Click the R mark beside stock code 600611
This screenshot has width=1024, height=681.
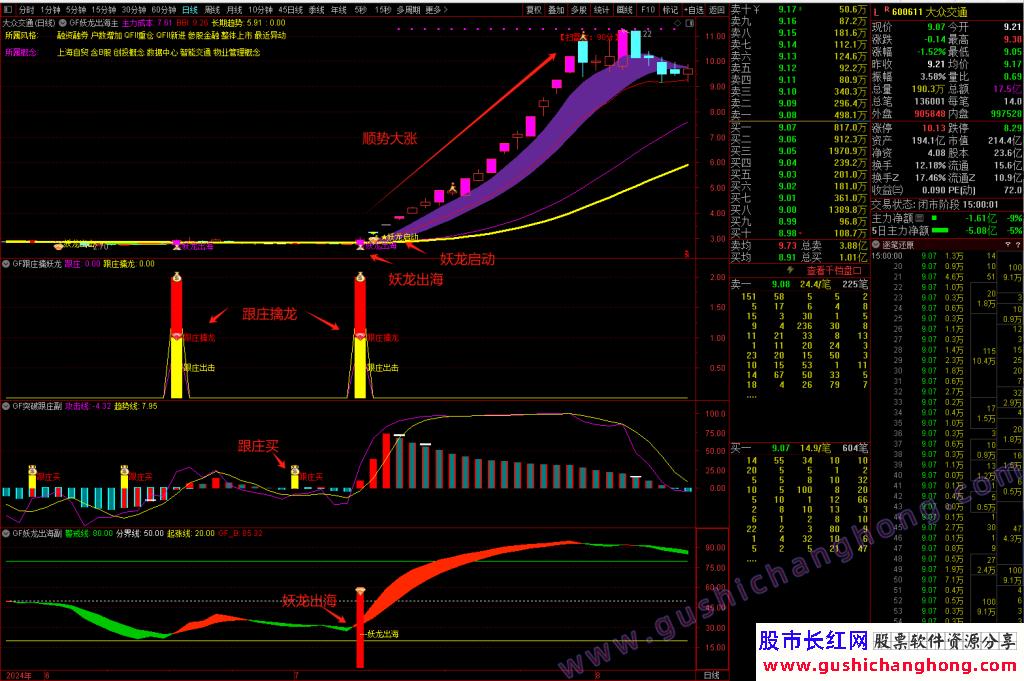pyautogui.click(x=887, y=10)
